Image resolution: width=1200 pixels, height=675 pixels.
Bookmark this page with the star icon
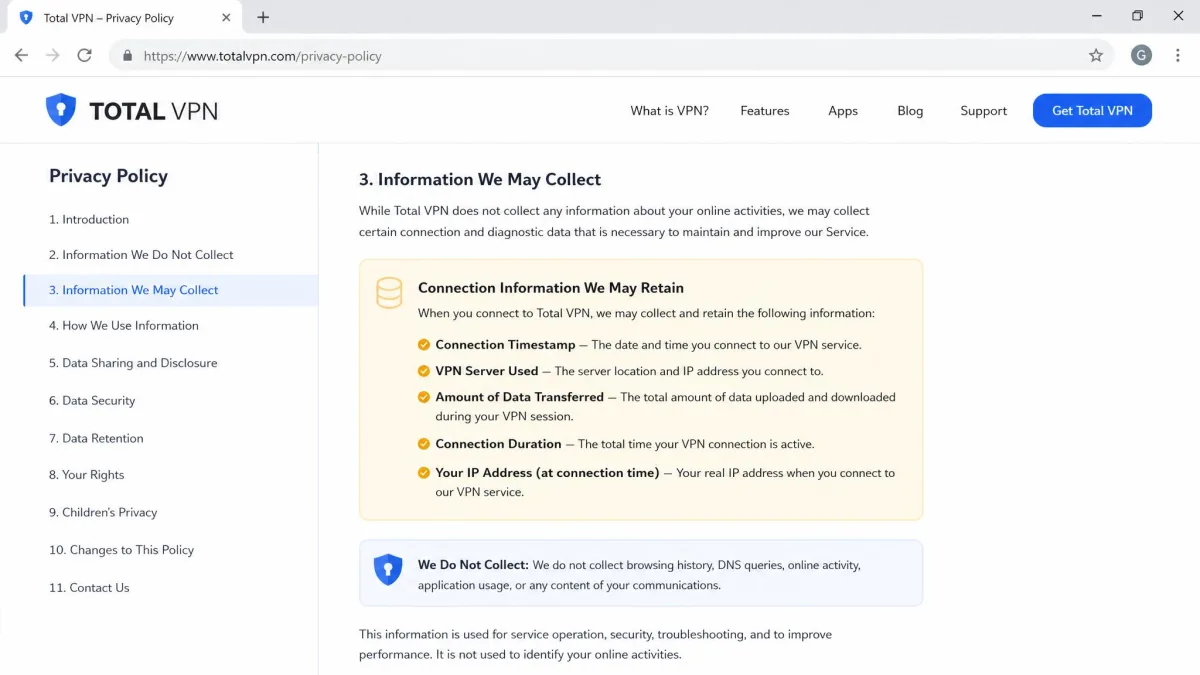tap(1096, 56)
